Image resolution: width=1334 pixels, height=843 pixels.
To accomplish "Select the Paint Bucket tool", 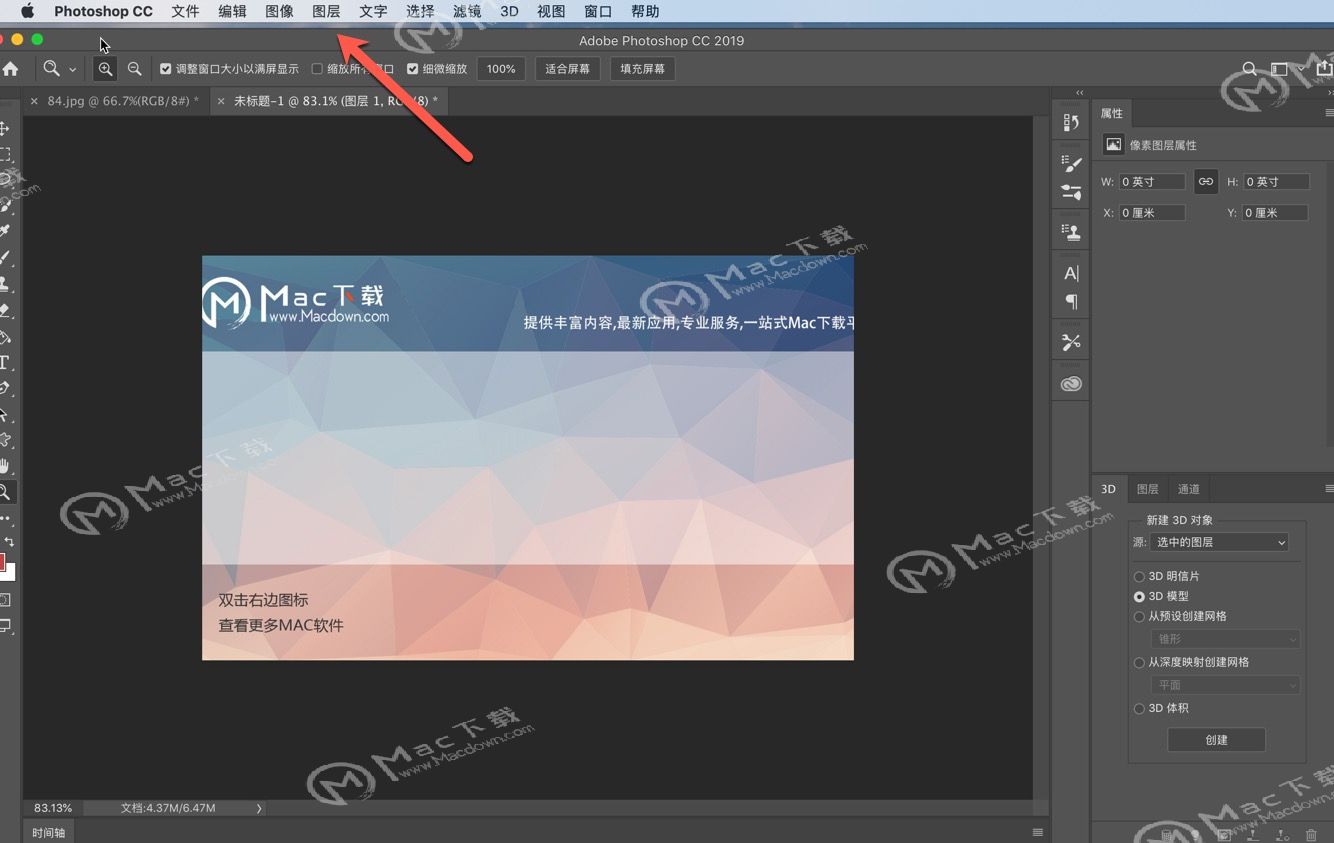I will pos(4,336).
